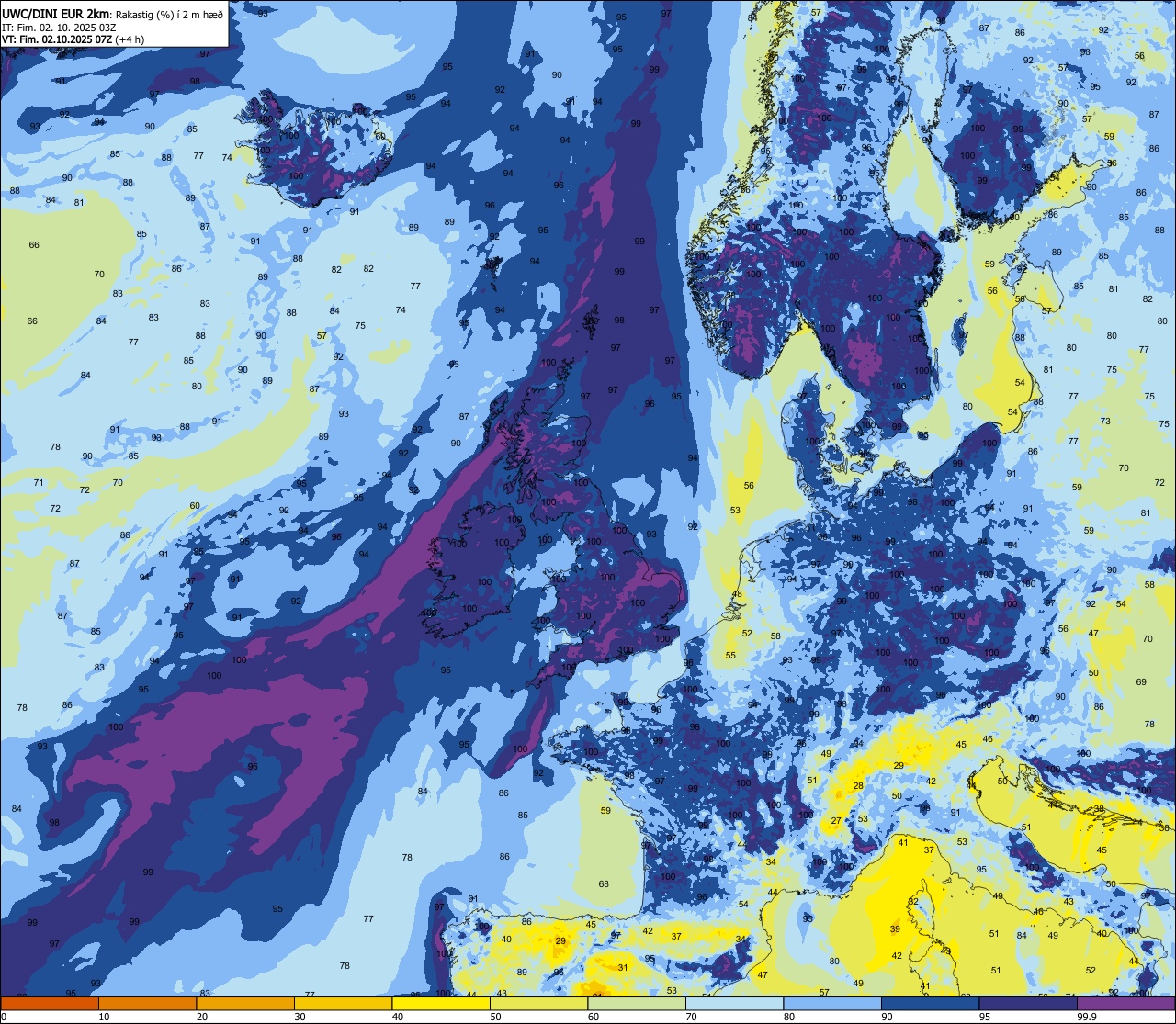This screenshot has height=1024, width=1176.
Task: Click the legend tick label '20'
Action: (x=202, y=1017)
